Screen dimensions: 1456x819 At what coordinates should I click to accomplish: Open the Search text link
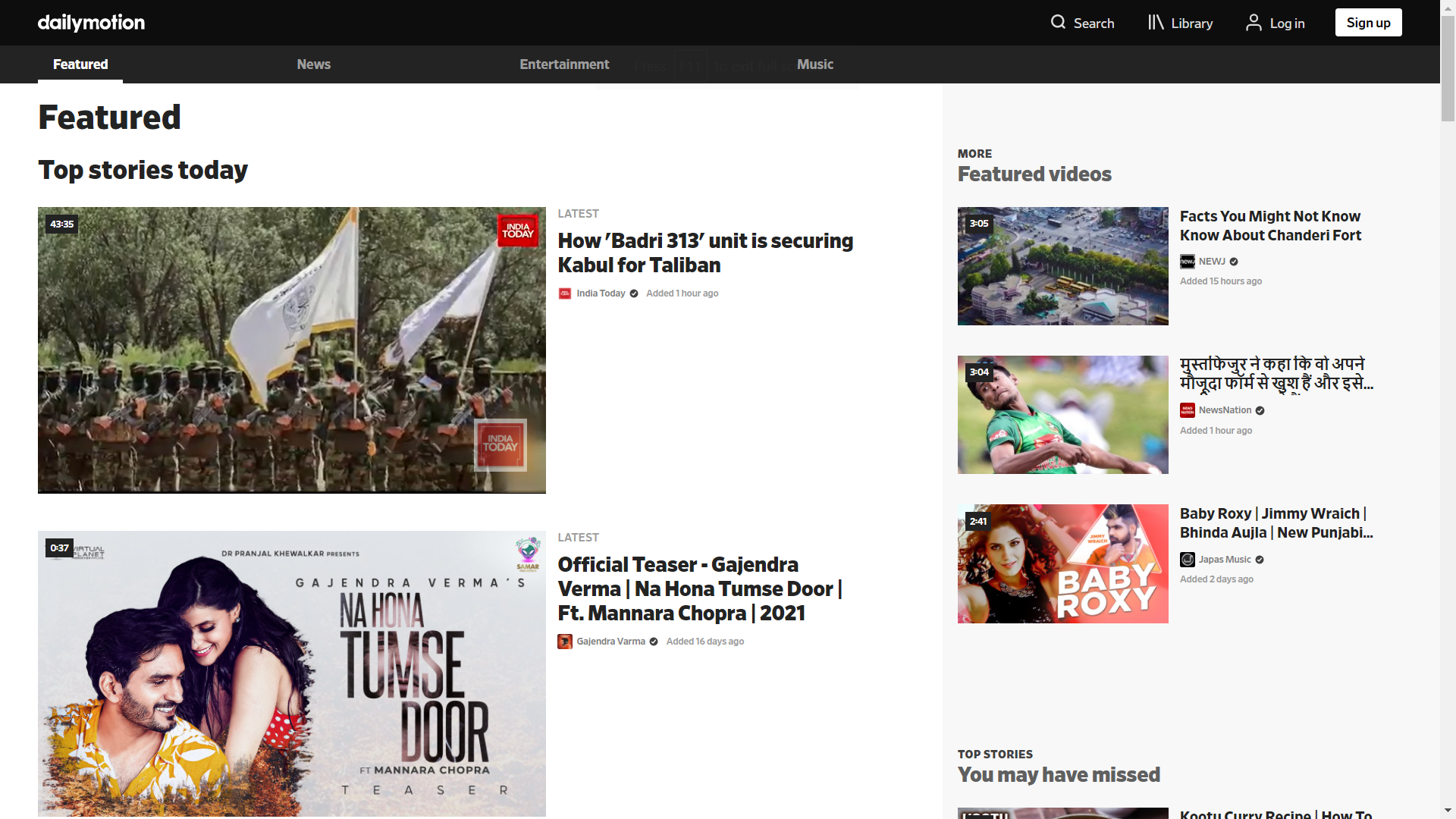coord(1094,24)
